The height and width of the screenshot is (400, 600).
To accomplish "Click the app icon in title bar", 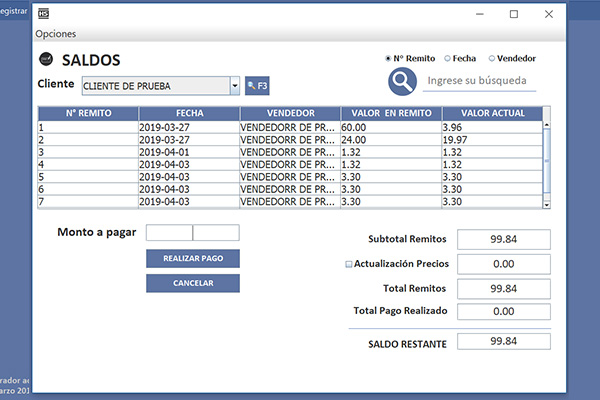I will click(x=43, y=14).
